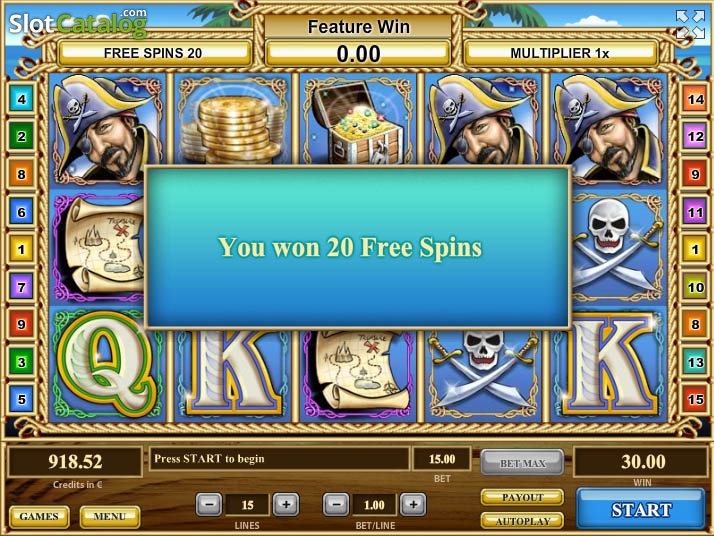714x536 pixels.
Task: Select payline marker 4 on left
Action: 21,98
